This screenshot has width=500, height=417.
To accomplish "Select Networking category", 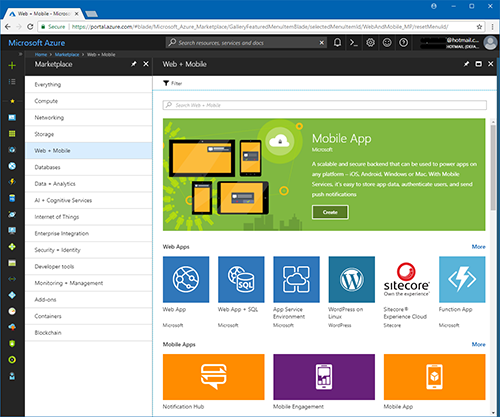I will pos(89,118).
